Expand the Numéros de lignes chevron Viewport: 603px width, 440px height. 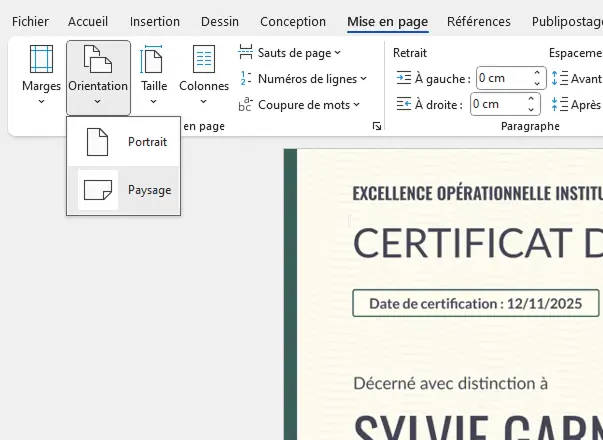pyautogui.click(x=363, y=79)
